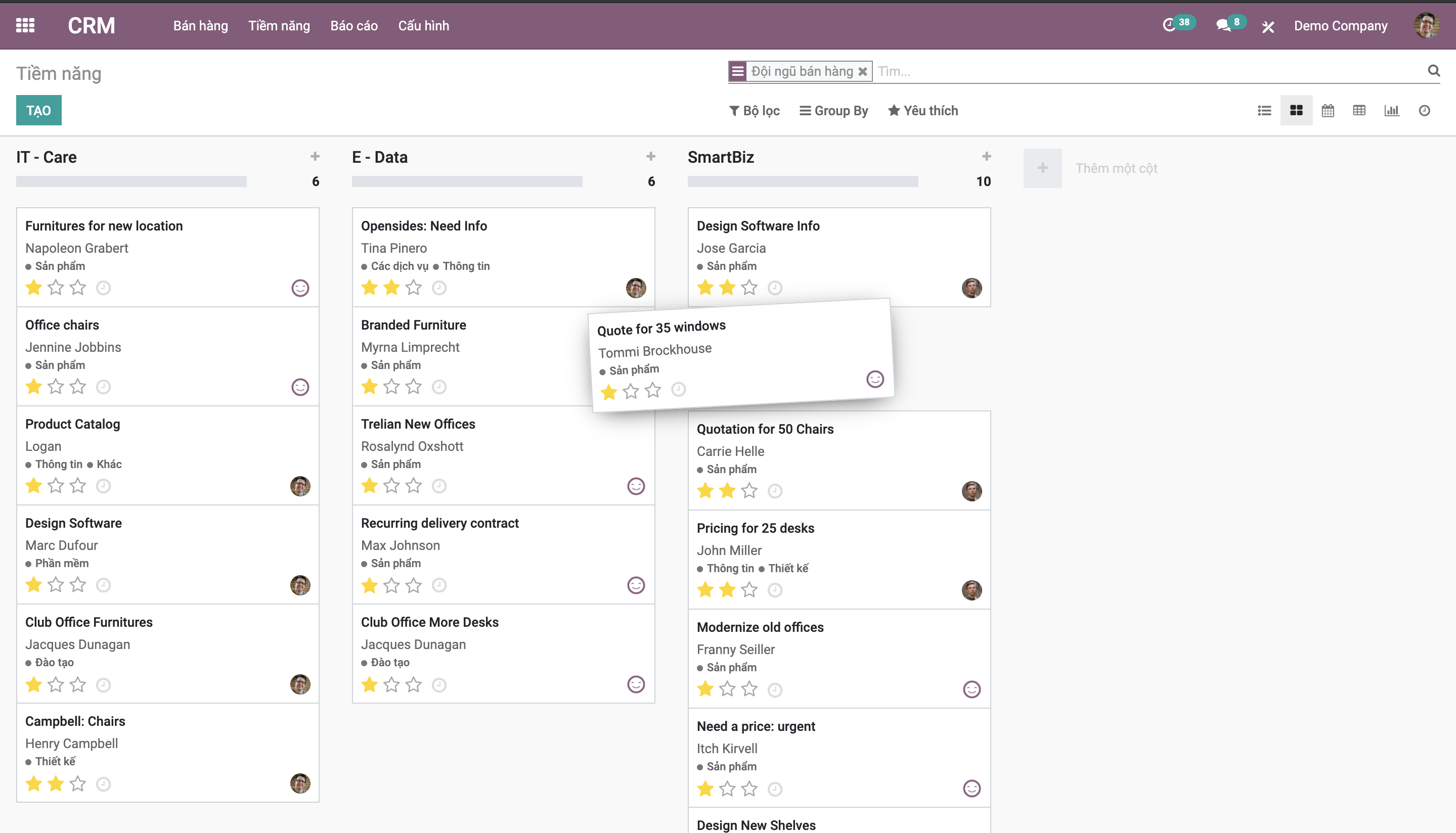Open activities clock icon with 38 badge
The height and width of the screenshot is (833, 1456).
pyautogui.click(x=1178, y=24)
